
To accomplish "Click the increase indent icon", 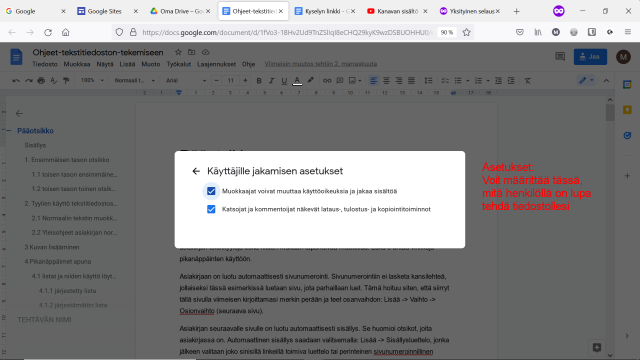I will (511, 81).
